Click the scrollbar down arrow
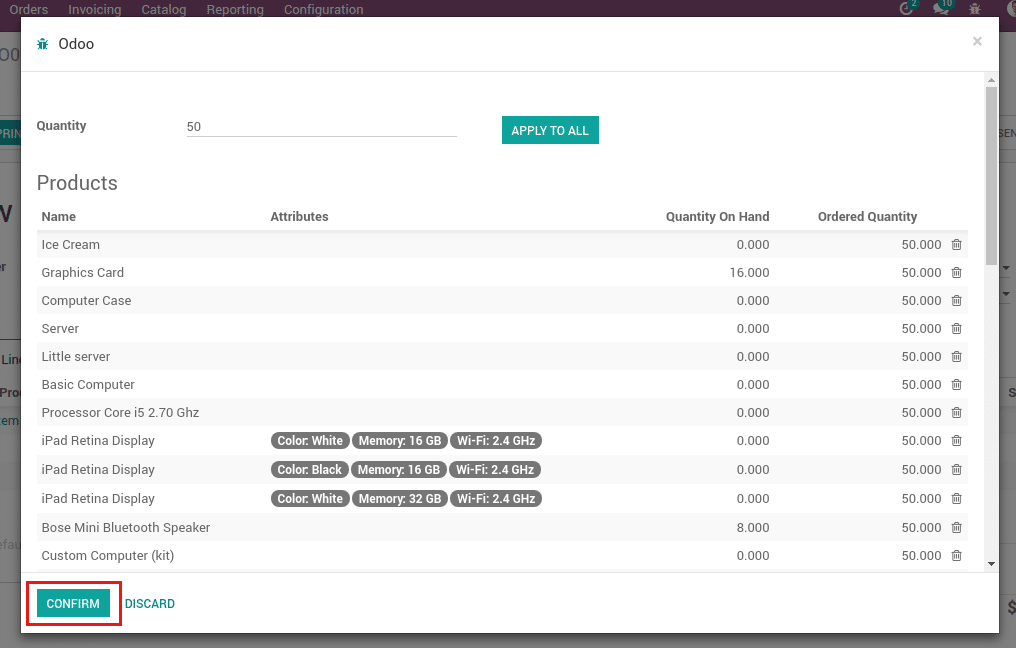This screenshot has width=1016, height=648. (x=991, y=564)
